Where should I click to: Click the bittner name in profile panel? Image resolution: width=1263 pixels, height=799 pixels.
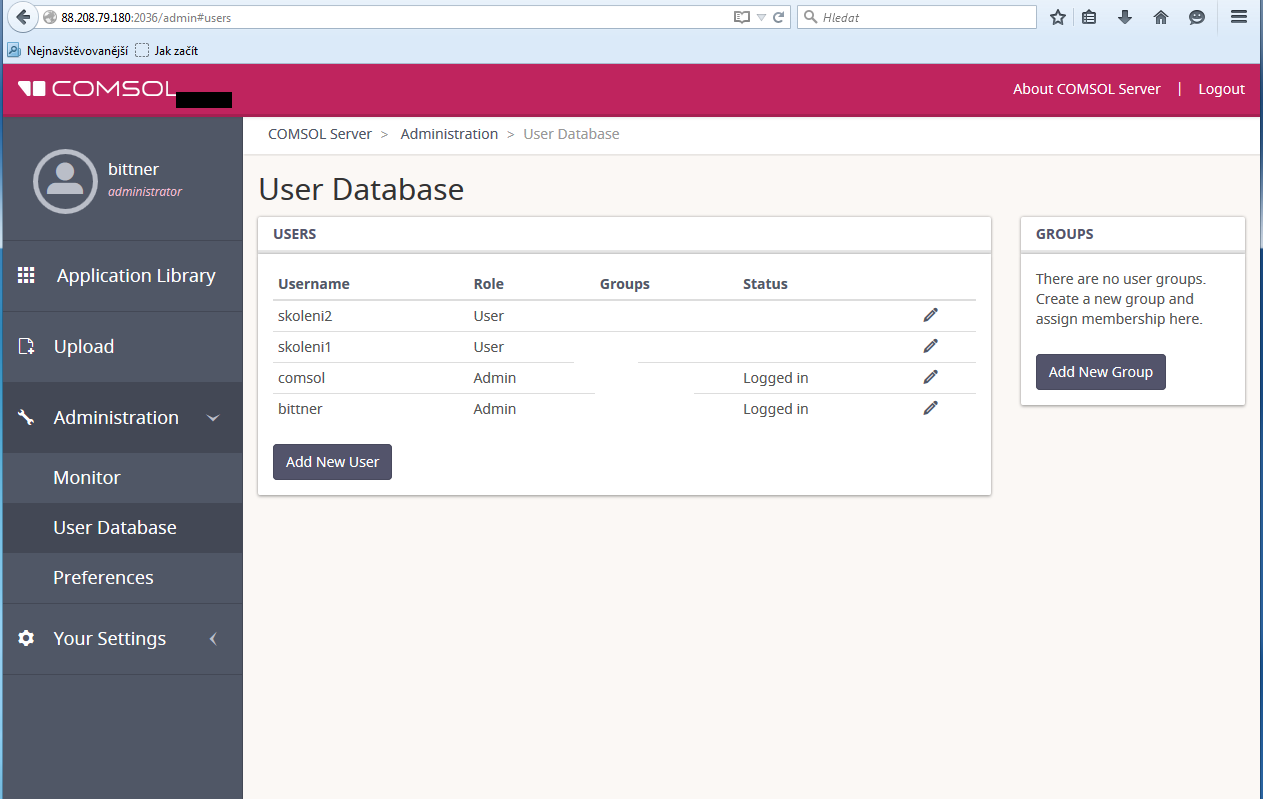[x=133, y=169]
